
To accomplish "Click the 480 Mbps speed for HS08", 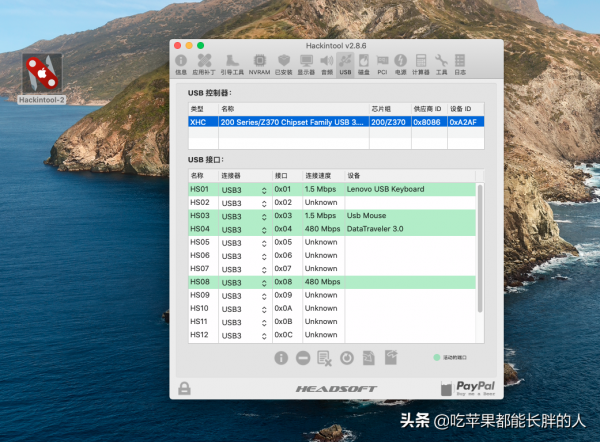I will click(322, 282).
